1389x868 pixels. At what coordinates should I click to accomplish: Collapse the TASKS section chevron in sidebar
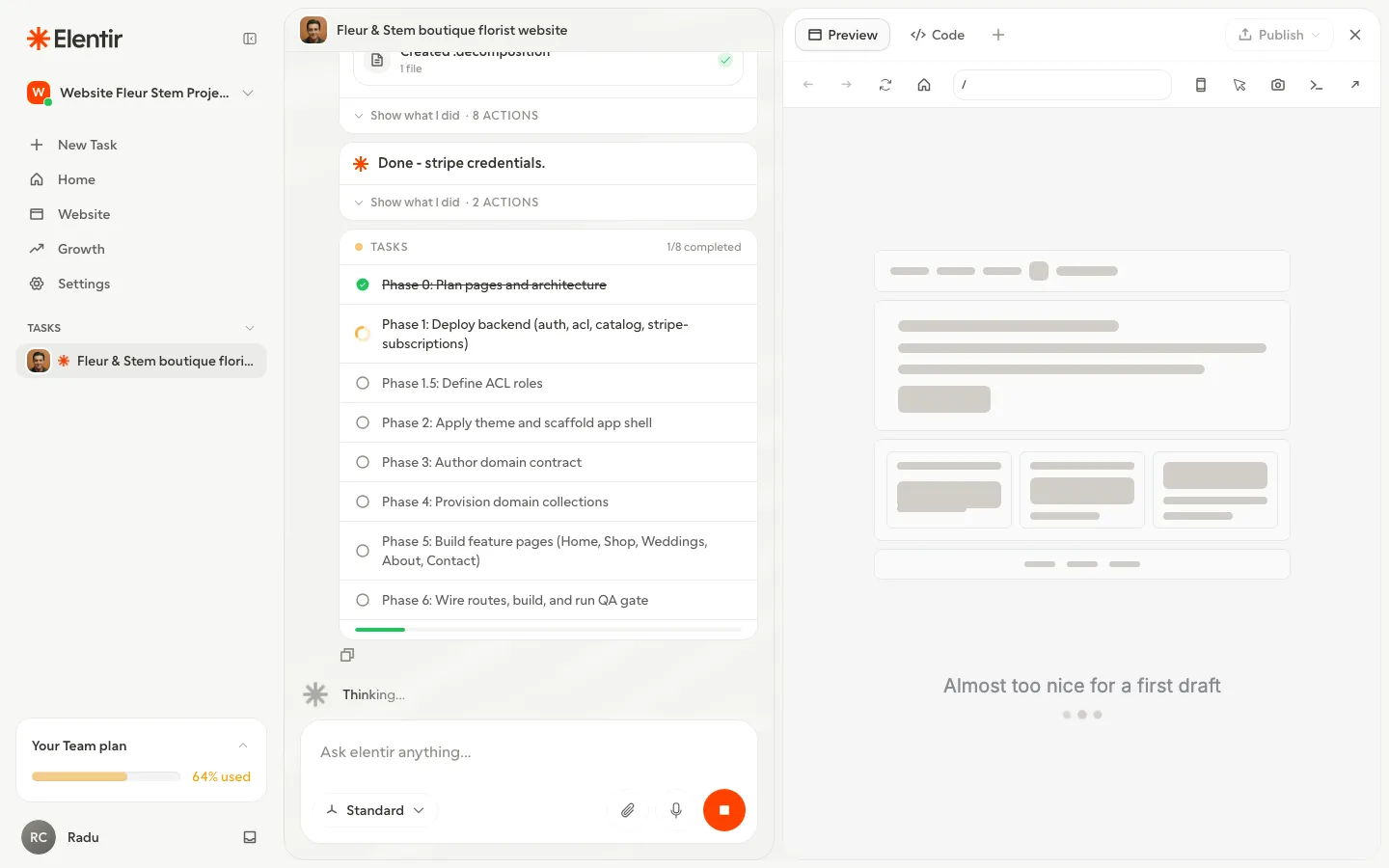click(250, 328)
